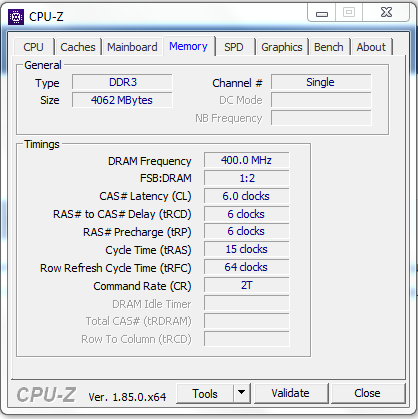The image size is (418, 419).
Task: Expand the Tools dropdown arrow
Action: point(242,393)
